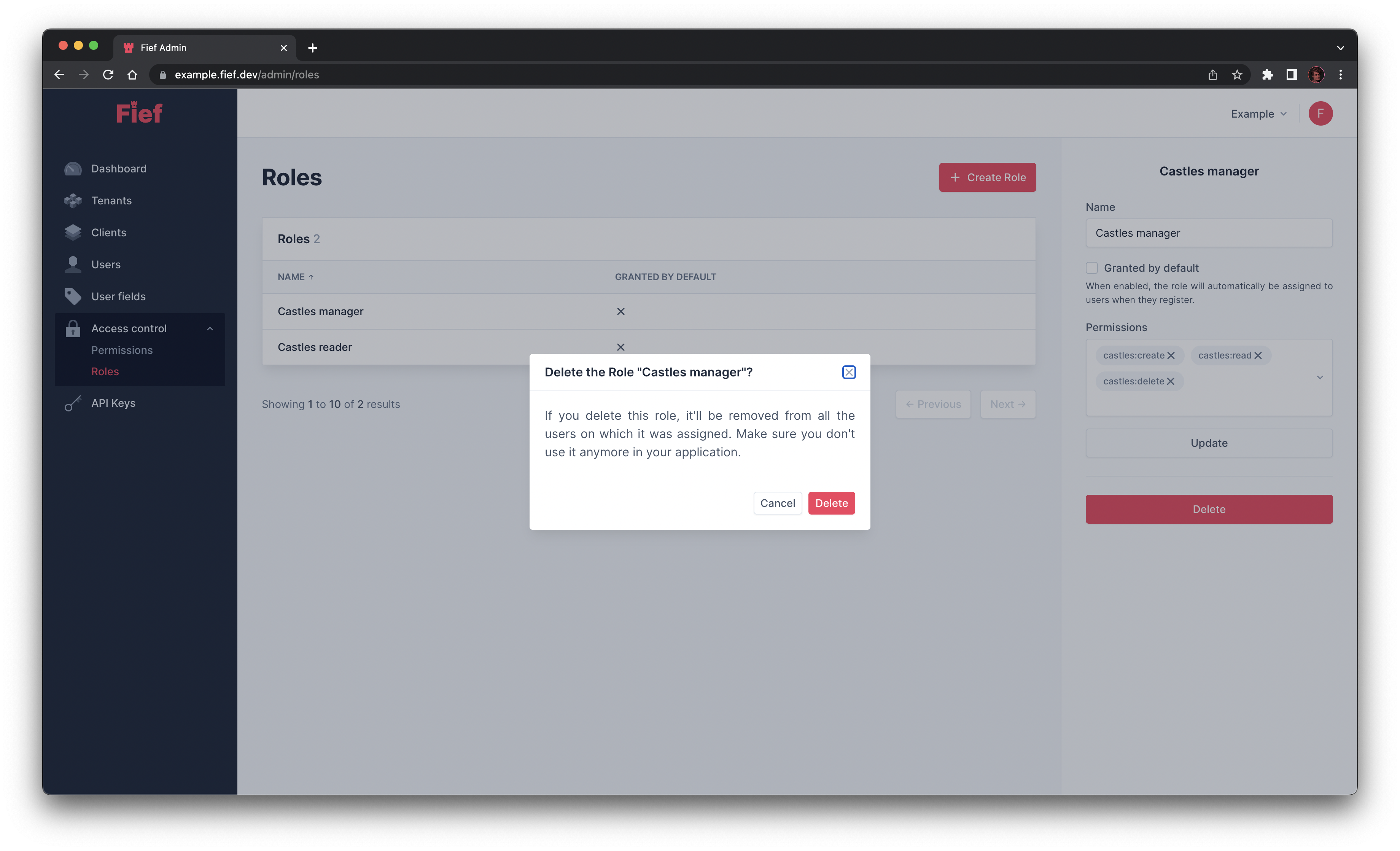Image resolution: width=1400 pixels, height=851 pixels.
Task: Cancel the role deletion dialog
Action: 777,503
